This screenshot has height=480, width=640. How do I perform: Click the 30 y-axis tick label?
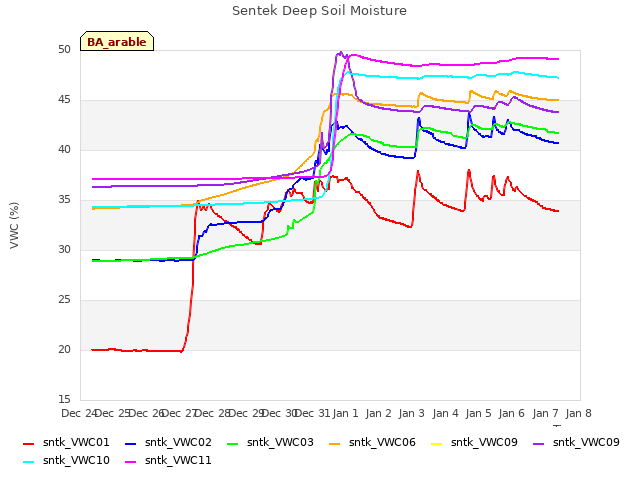tap(64, 250)
